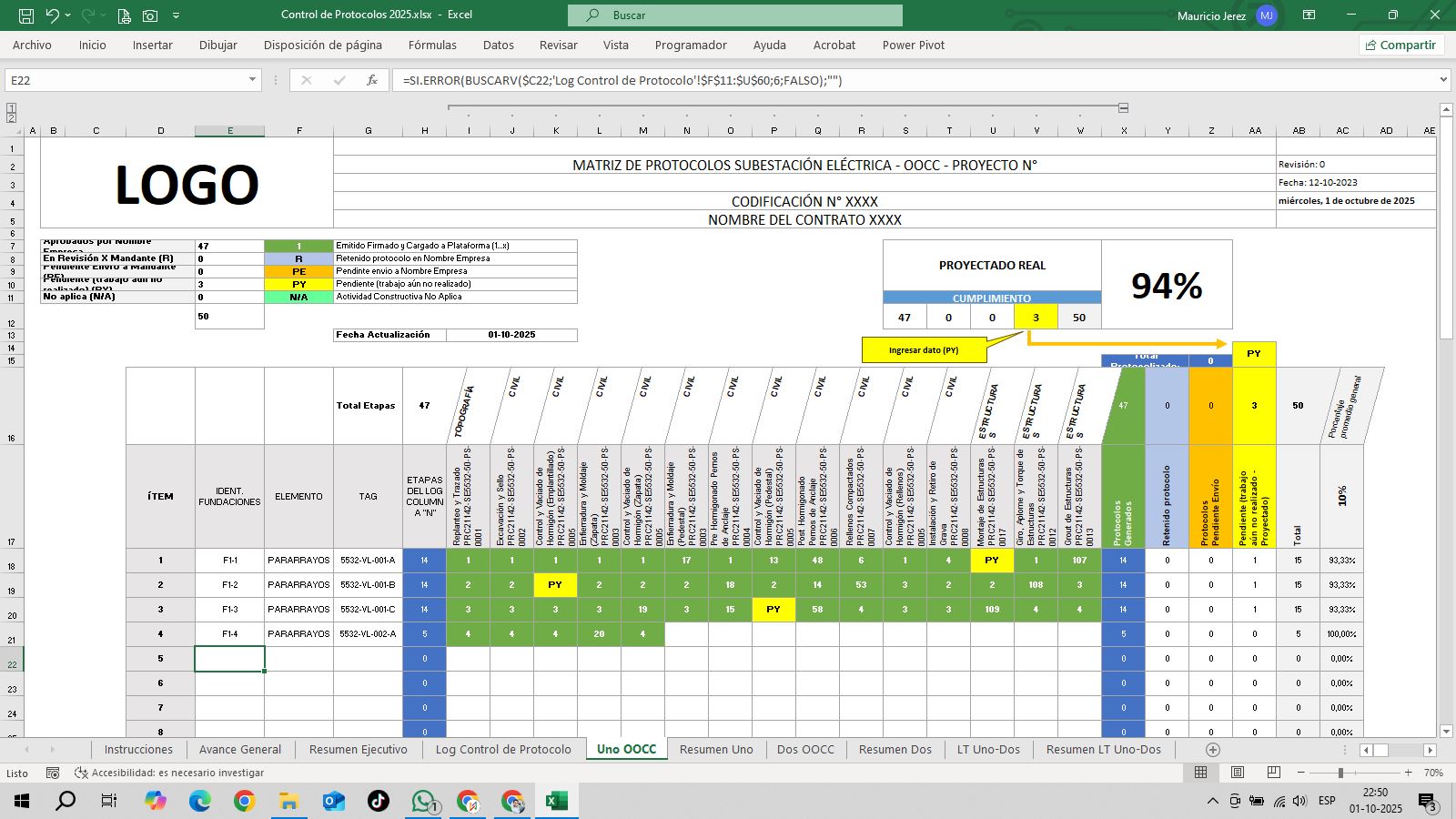Image resolution: width=1456 pixels, height=819 pixels.
Task: Click the Save icon in quick access toolbar
Action: (x=26, y=15)
